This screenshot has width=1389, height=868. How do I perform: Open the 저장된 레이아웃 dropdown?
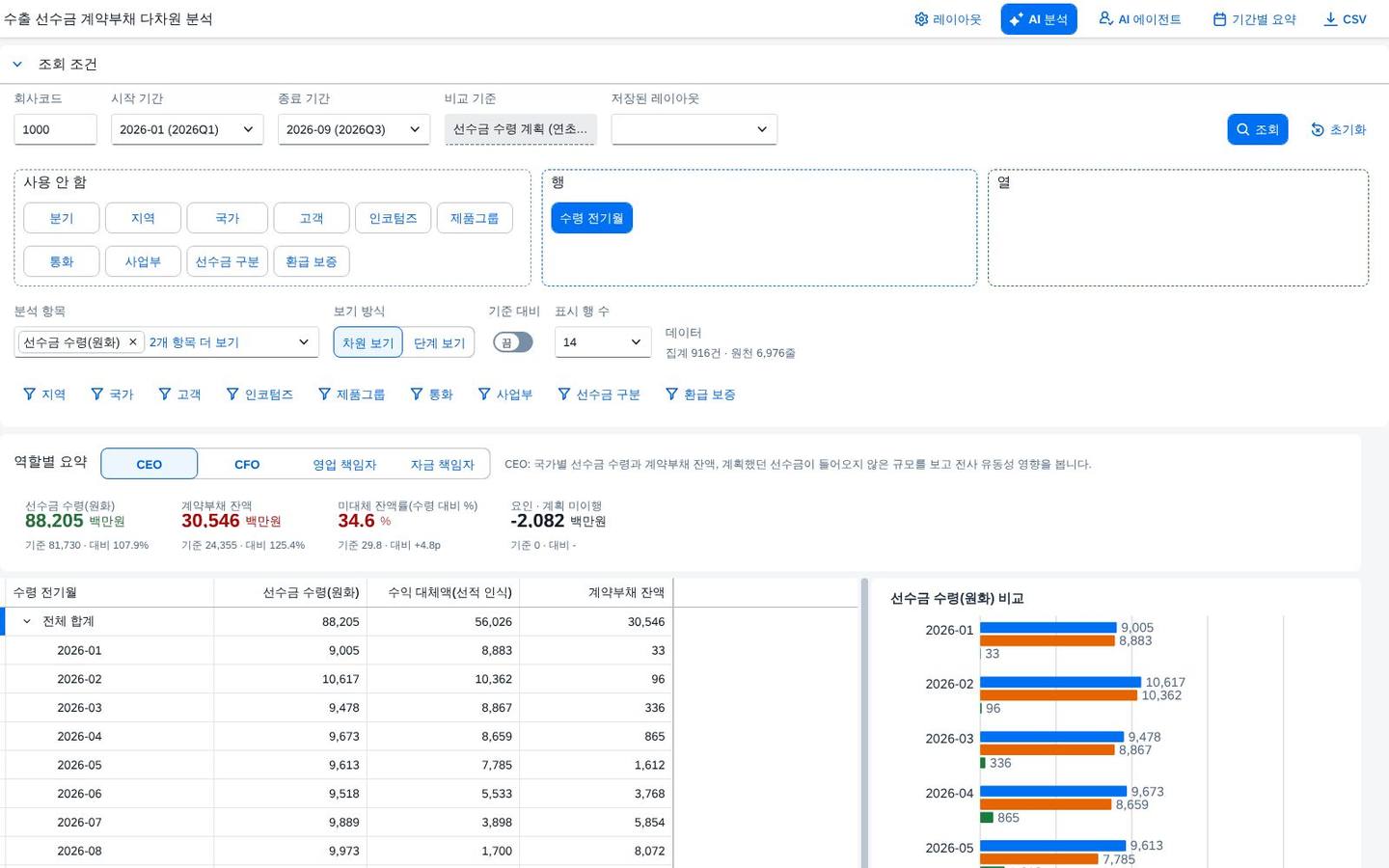[694, 129]
